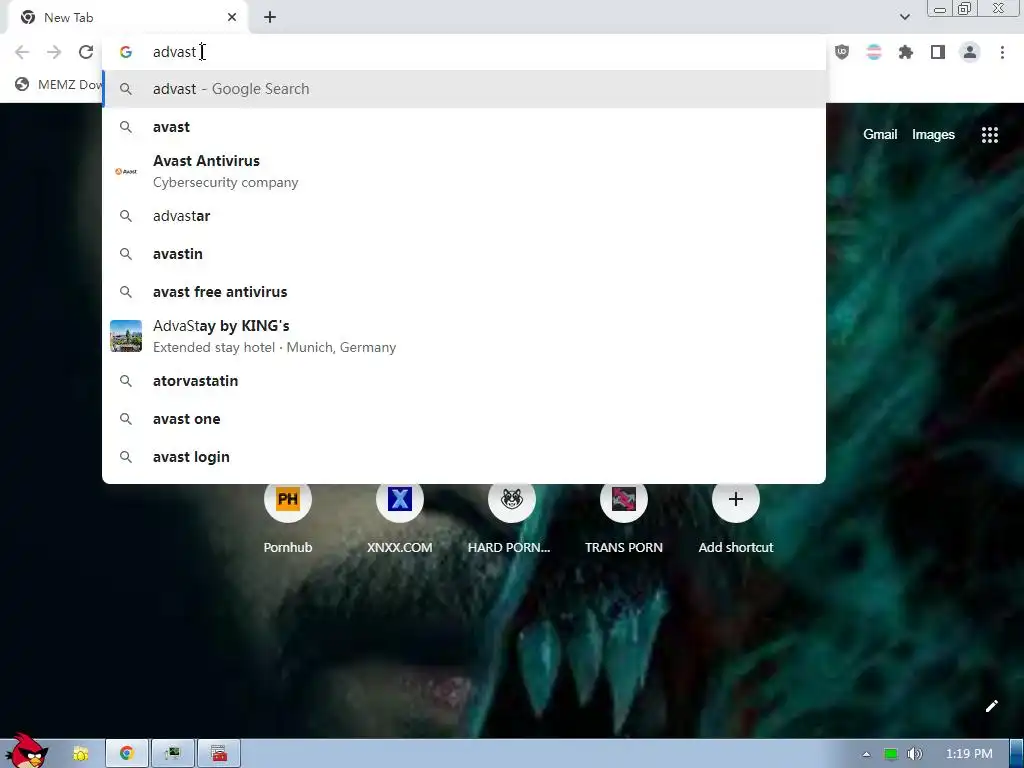Open the uBlock Origin shield extension
The width and height of the screenshot is (1024, 768).
pos(842,52)
